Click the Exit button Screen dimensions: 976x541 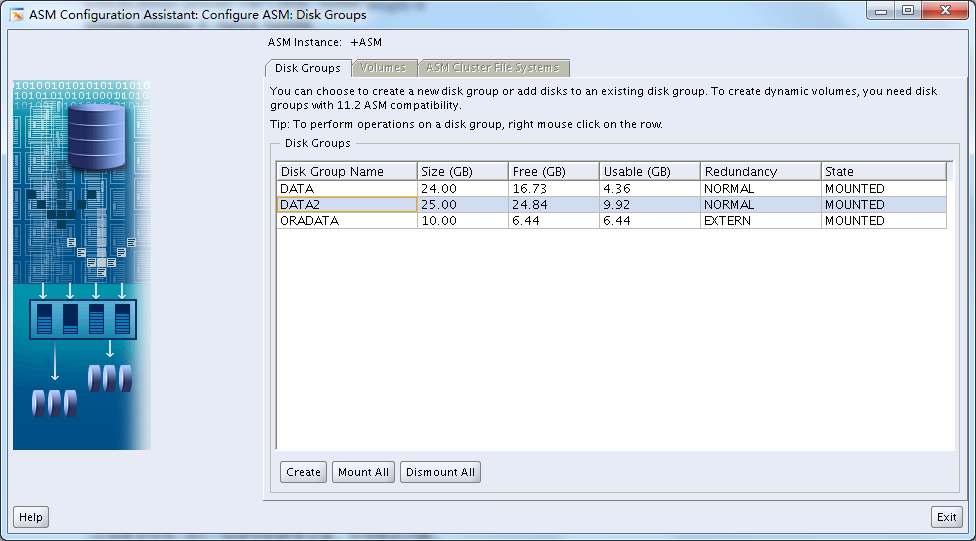pos(947,517)
